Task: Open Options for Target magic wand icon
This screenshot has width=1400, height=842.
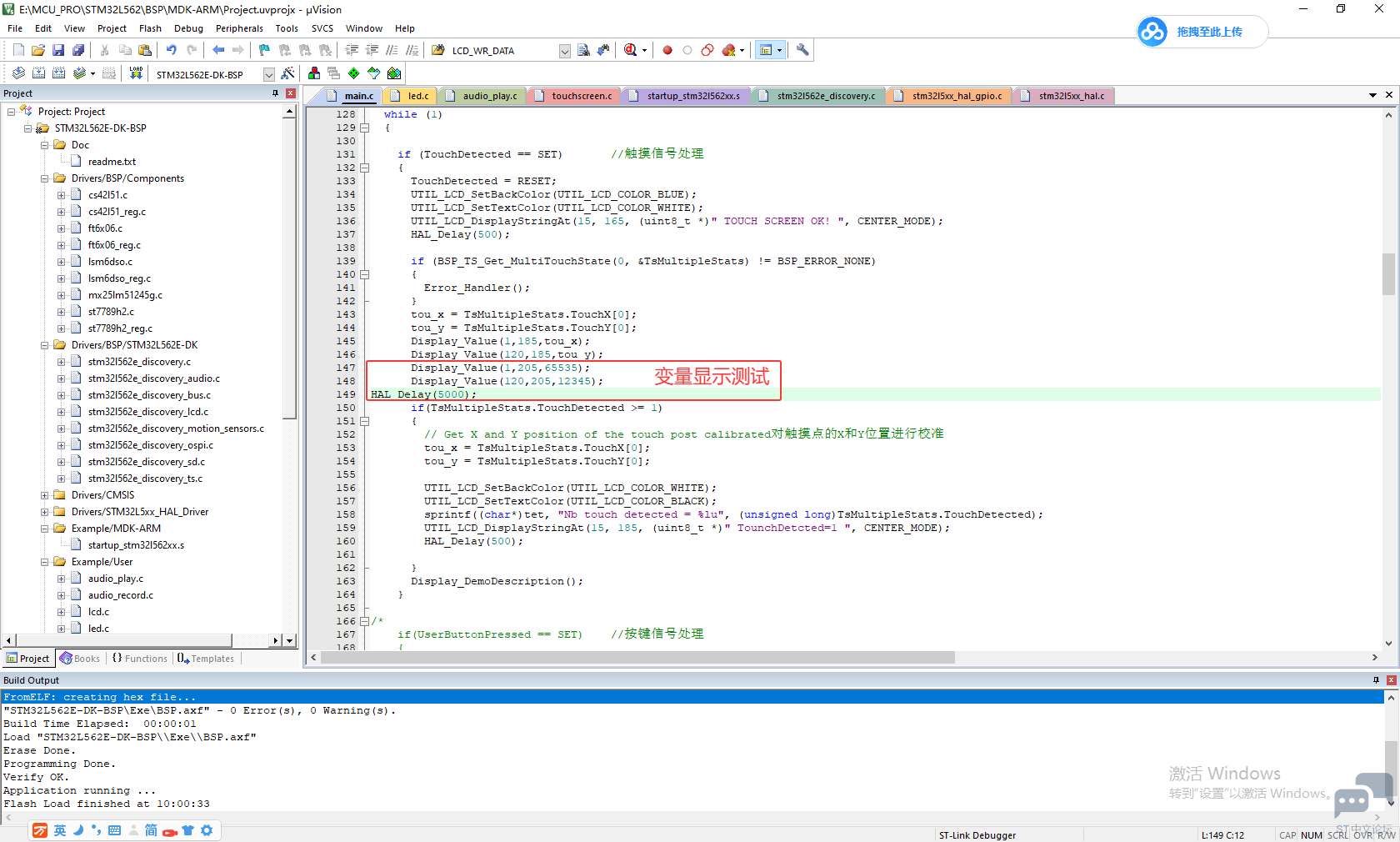Action: 287,73
